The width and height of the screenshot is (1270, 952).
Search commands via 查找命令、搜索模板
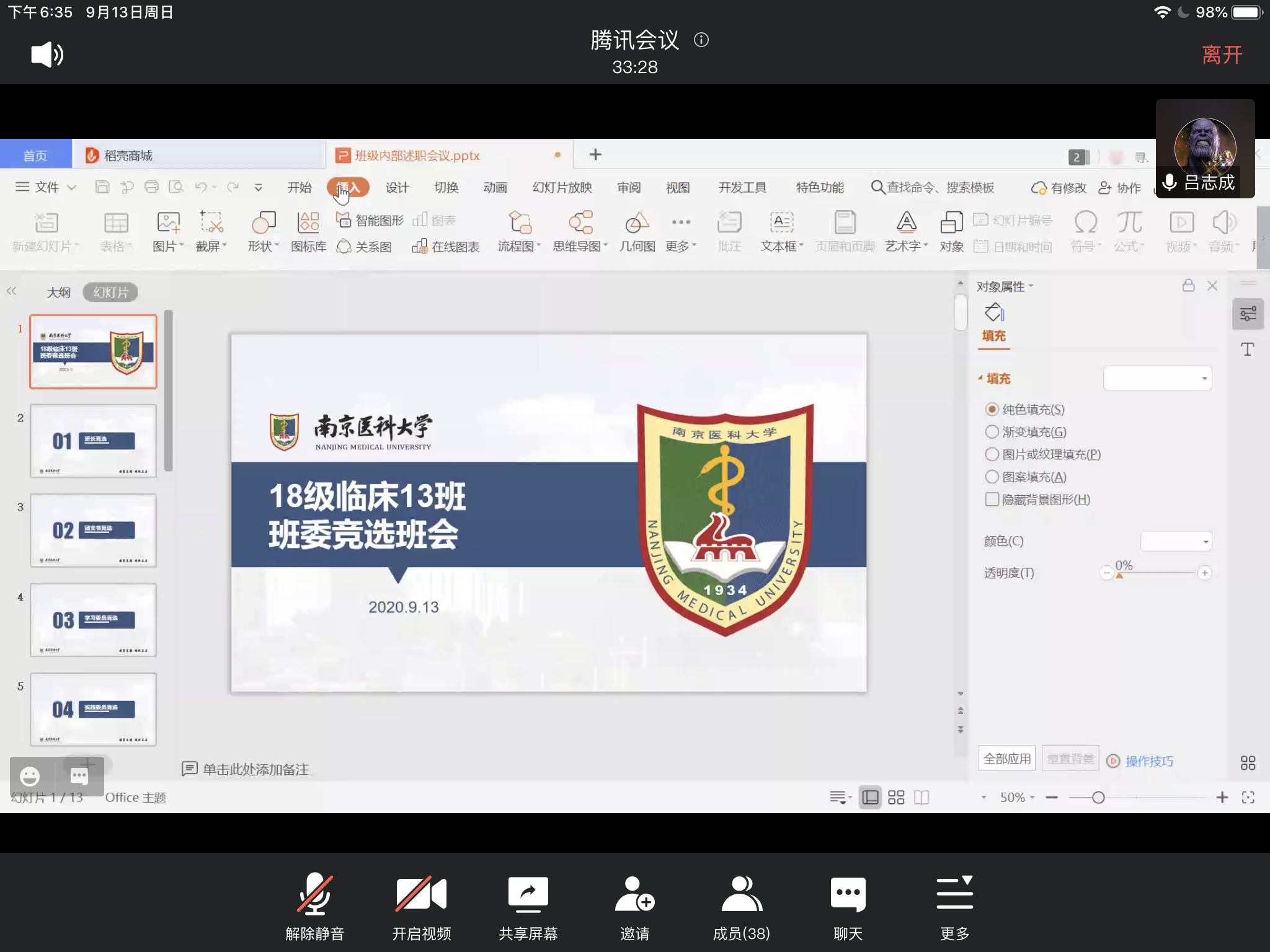(933, 187)
